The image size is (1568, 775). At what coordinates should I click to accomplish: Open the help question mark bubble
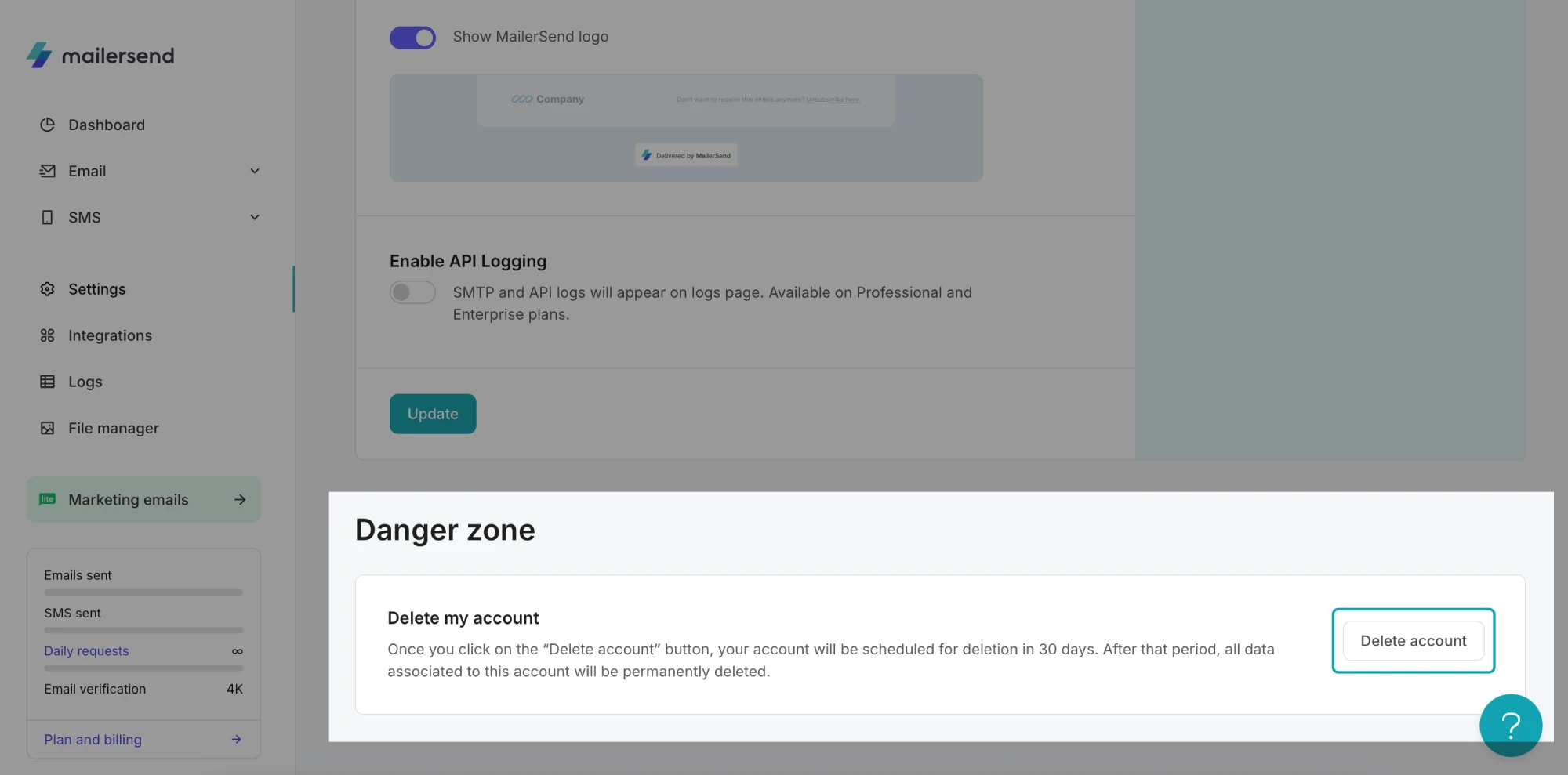[x=1510, y=725]
